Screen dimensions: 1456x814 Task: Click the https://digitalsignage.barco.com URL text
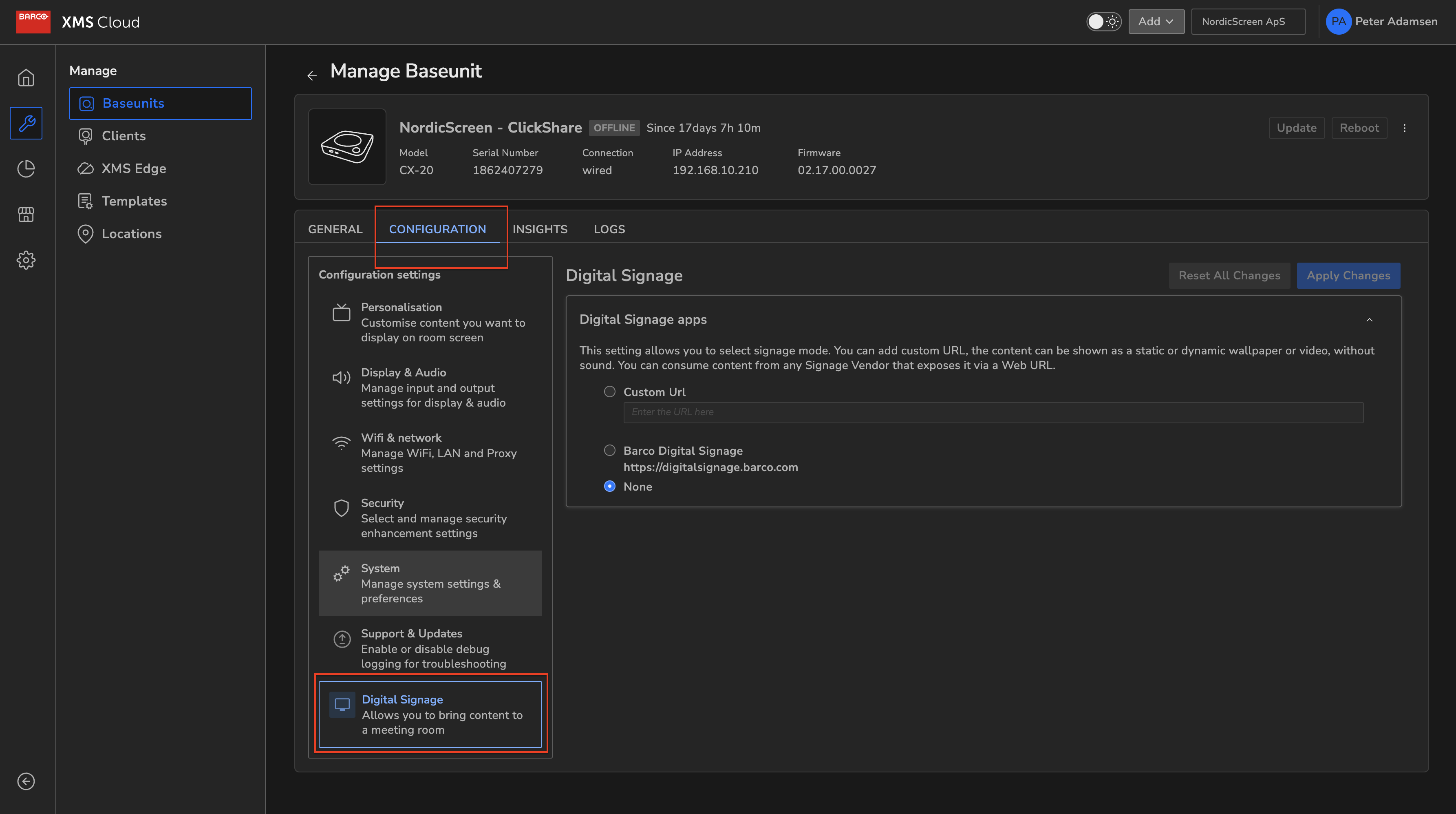click(x=710, y=467)
